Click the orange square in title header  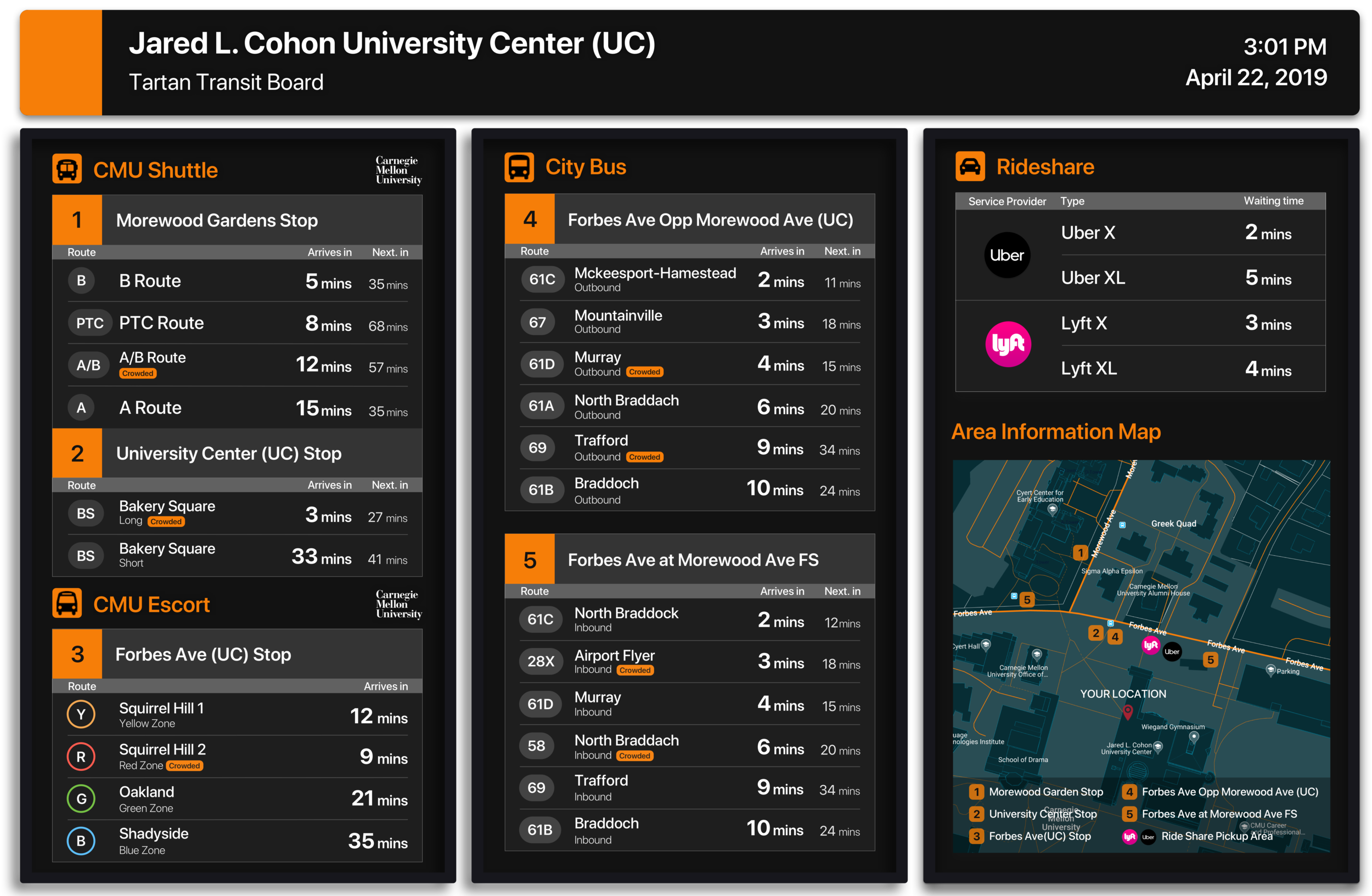point(61,62)
